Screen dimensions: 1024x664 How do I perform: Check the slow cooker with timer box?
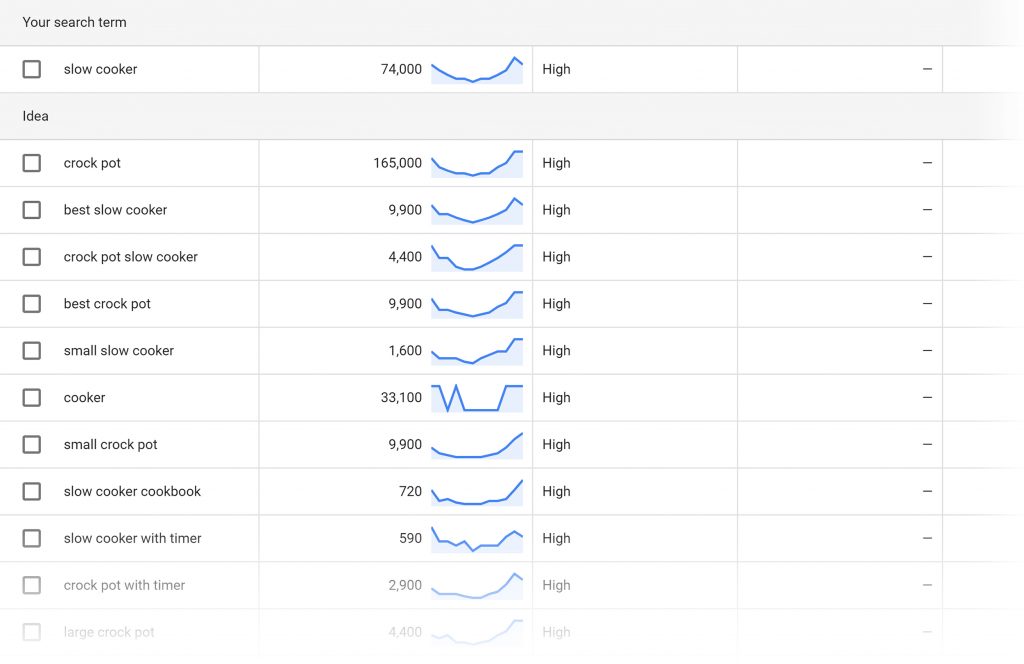tap(31, 539)
